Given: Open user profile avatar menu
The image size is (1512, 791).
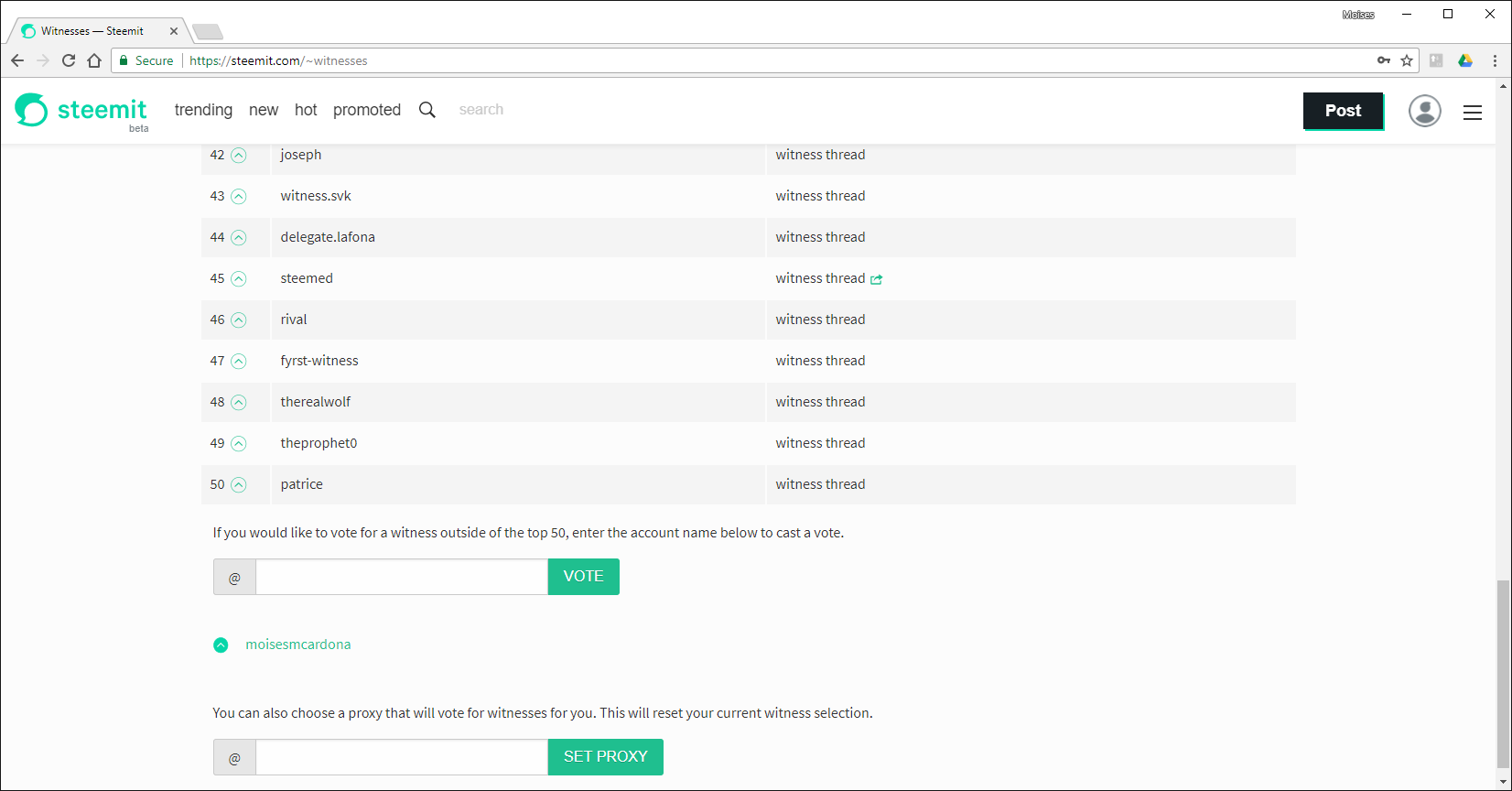Looking at the screenshot, I should point(1424,111).
